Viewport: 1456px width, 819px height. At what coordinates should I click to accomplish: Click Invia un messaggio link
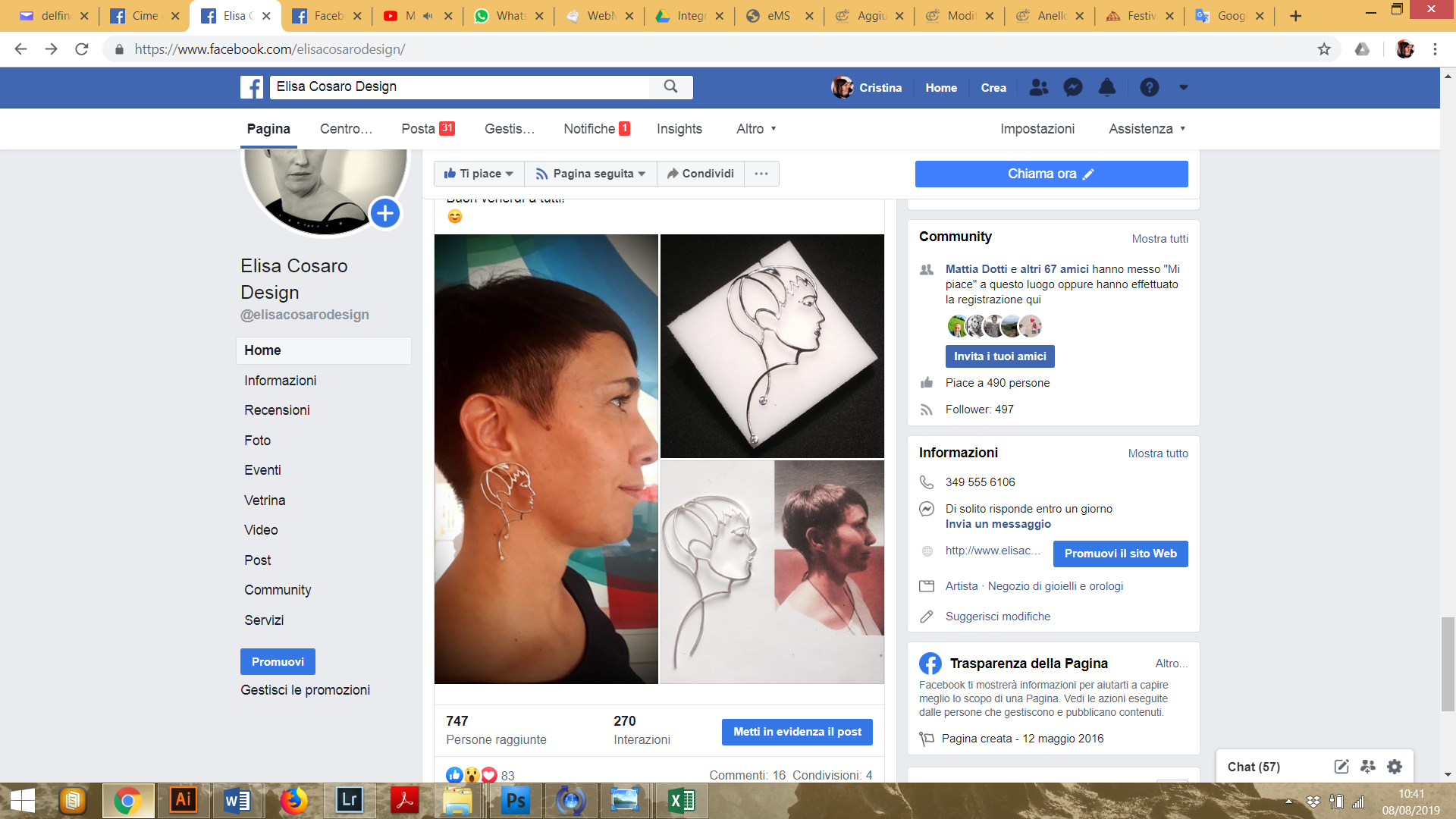[998, 524]
